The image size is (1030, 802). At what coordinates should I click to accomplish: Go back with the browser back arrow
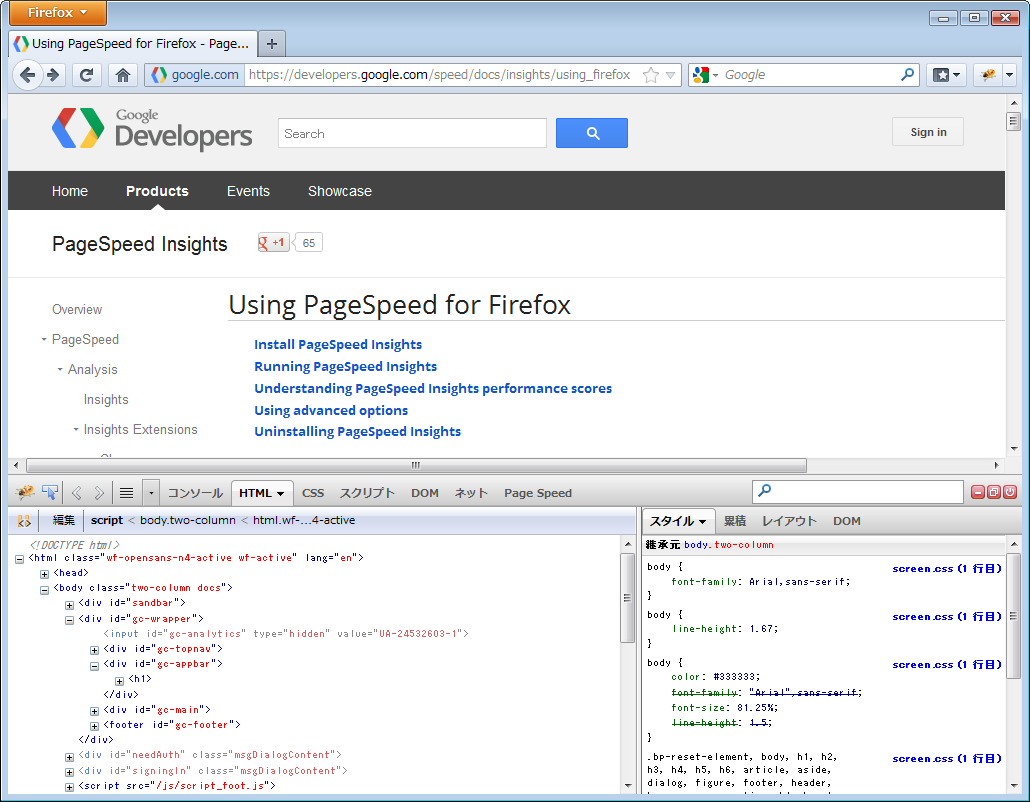(x=28, y=75)
